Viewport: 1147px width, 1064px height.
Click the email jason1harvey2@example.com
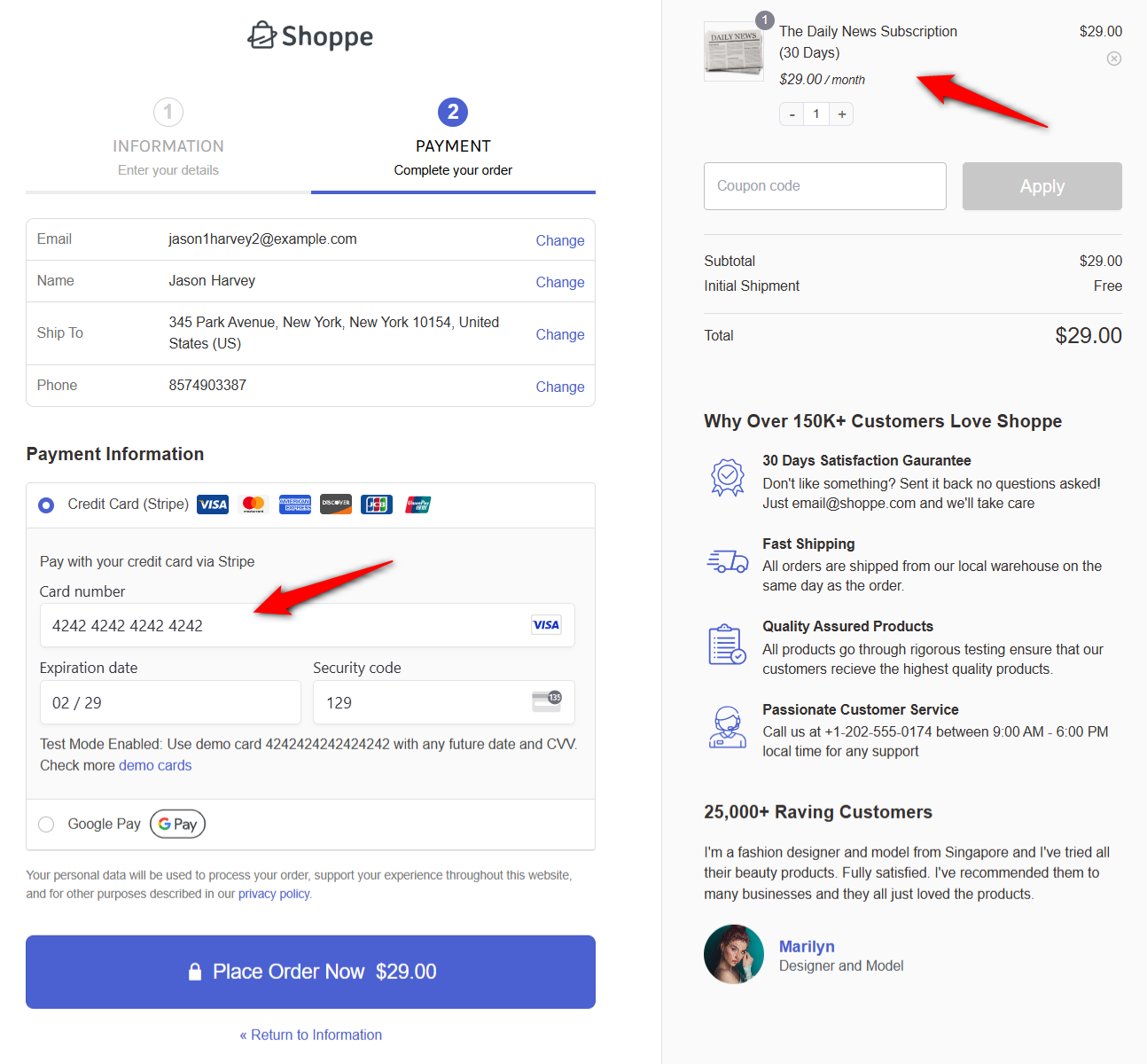pos(263,239)
